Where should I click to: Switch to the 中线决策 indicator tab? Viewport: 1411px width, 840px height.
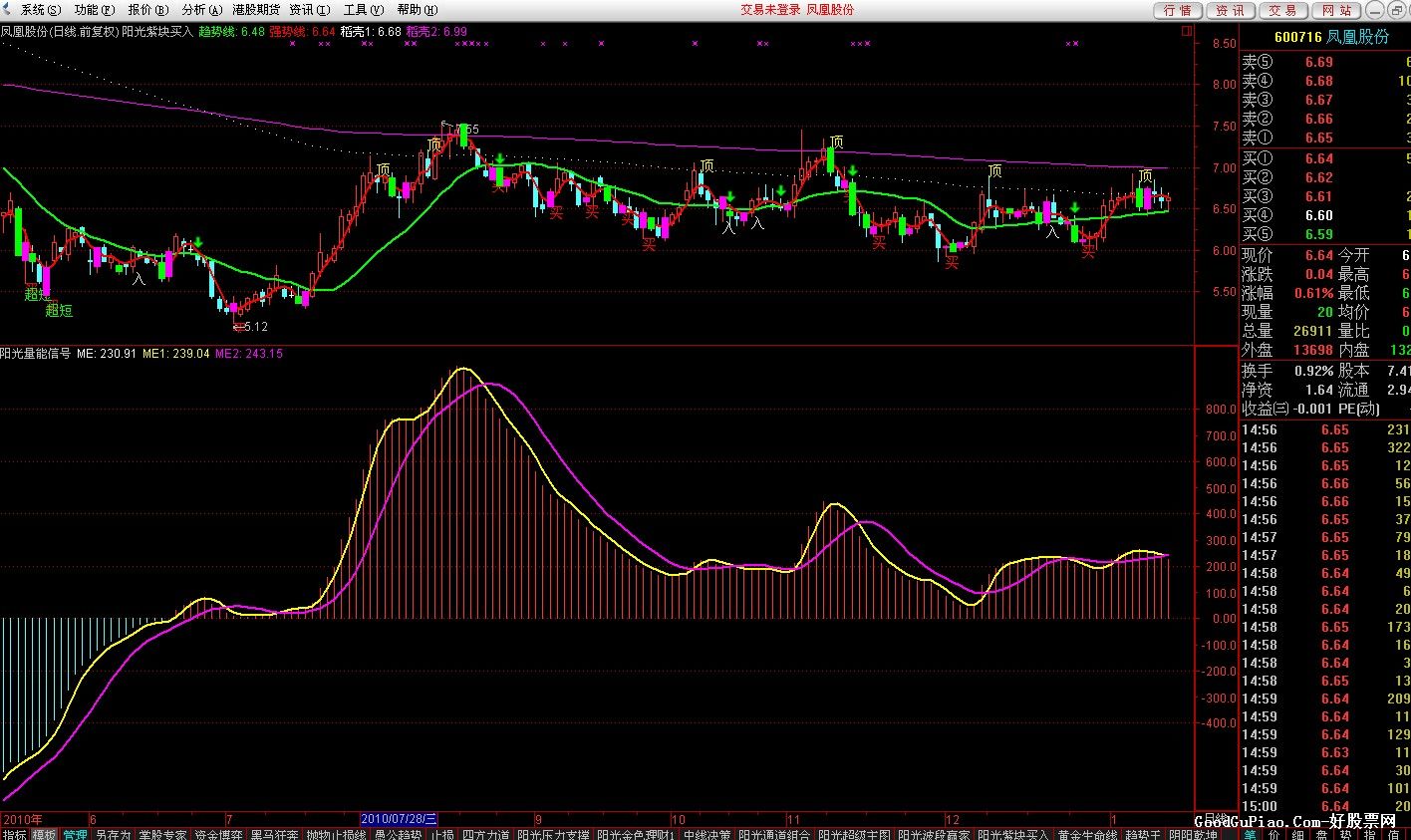pyautogui.click(x=706, y=834)
